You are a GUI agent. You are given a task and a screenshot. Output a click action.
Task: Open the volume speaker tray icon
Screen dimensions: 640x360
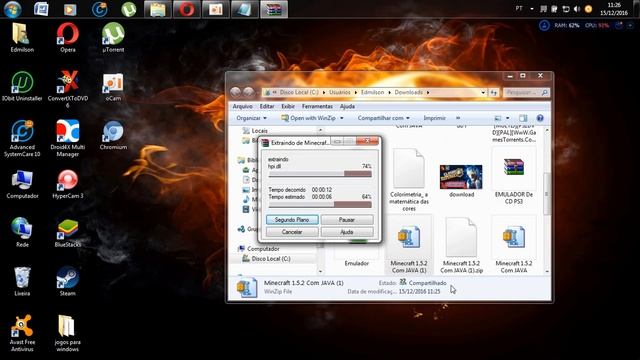tap(577, 9)
